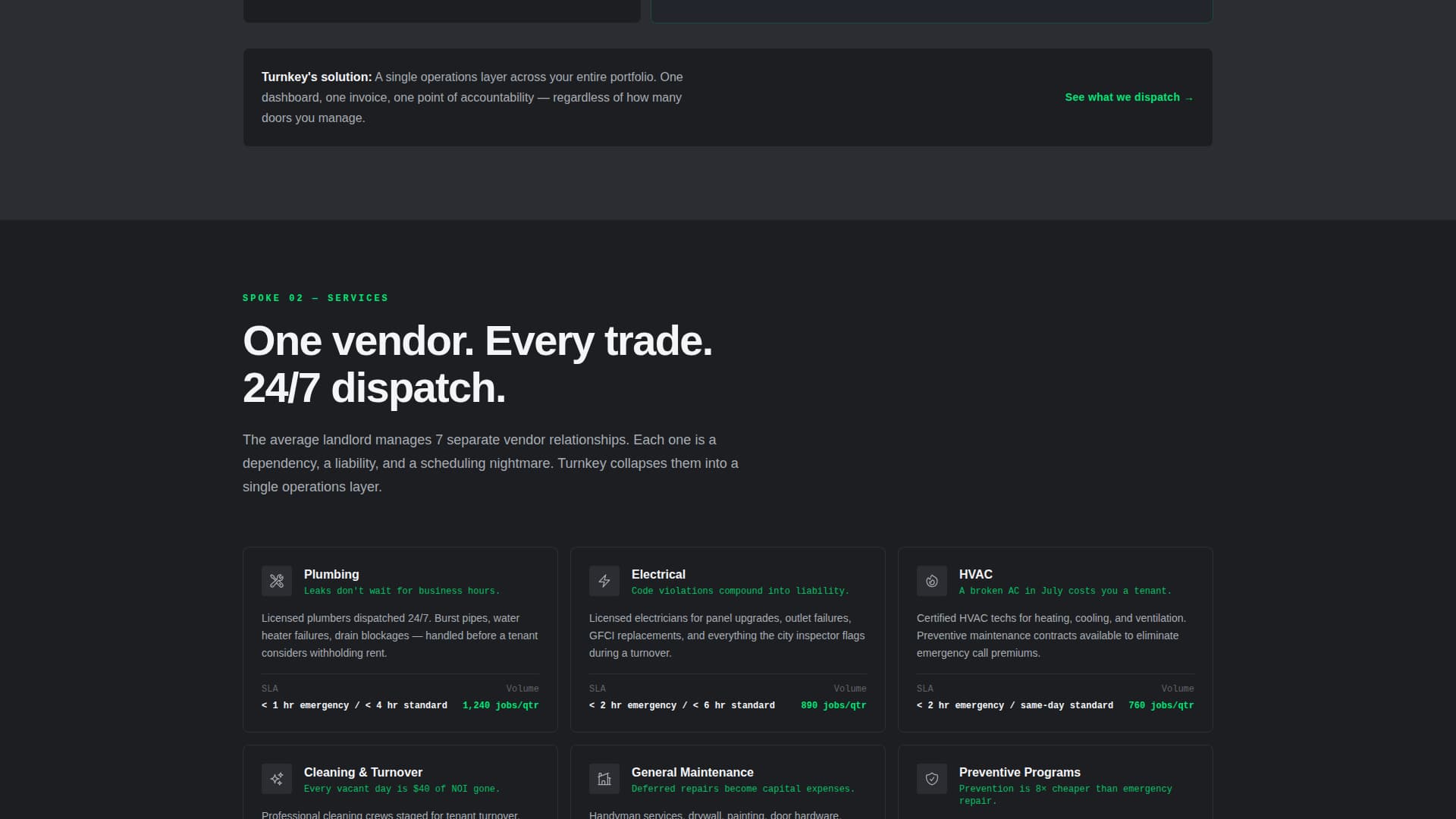This screenshot has width=1456, height=819.
Task: Select the Preventive Programs heading
Action: coord(1019,772)
